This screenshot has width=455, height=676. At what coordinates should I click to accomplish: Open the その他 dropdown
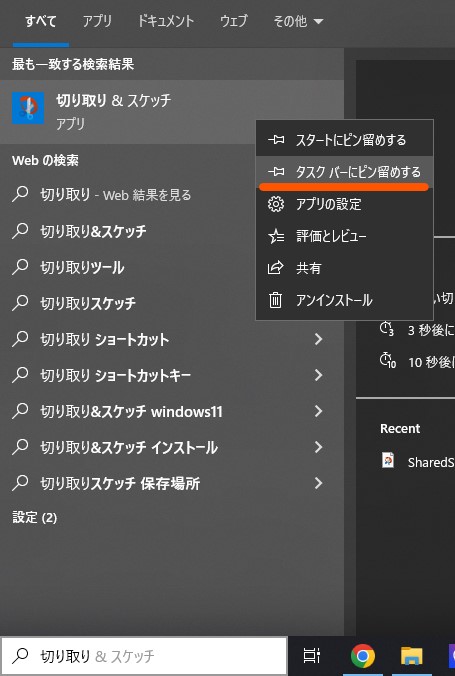298,21
